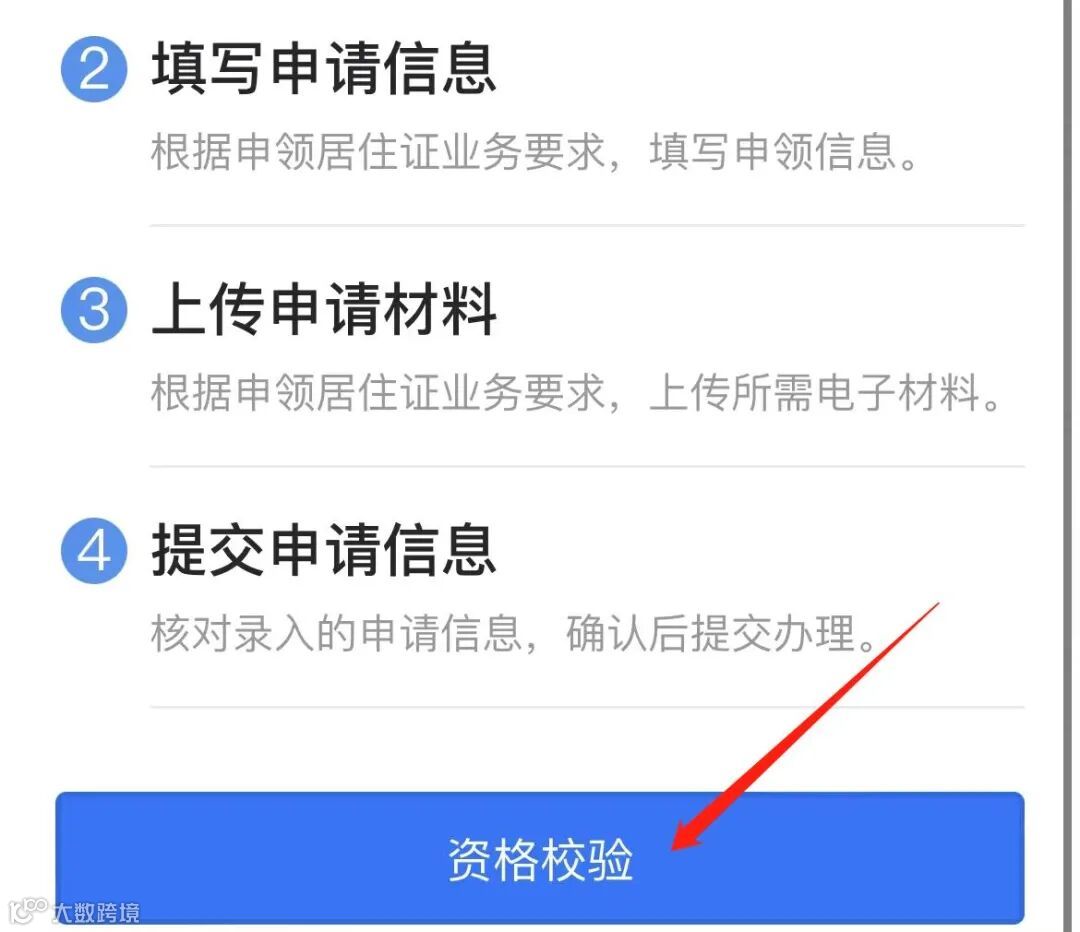Screen dimensions: 1080x932
Task: Click the divider below step 4
Action: pyautogui.click(x=587, y=707)
